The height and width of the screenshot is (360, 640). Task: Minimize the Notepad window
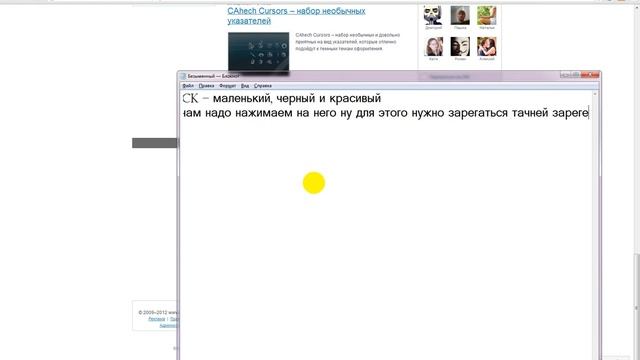coord(565,75)
